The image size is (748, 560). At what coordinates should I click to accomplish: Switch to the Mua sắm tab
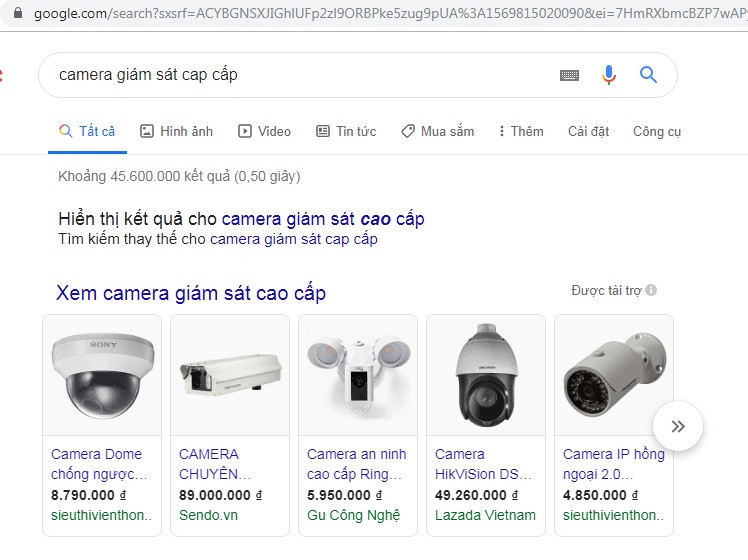tap(437, 131)
